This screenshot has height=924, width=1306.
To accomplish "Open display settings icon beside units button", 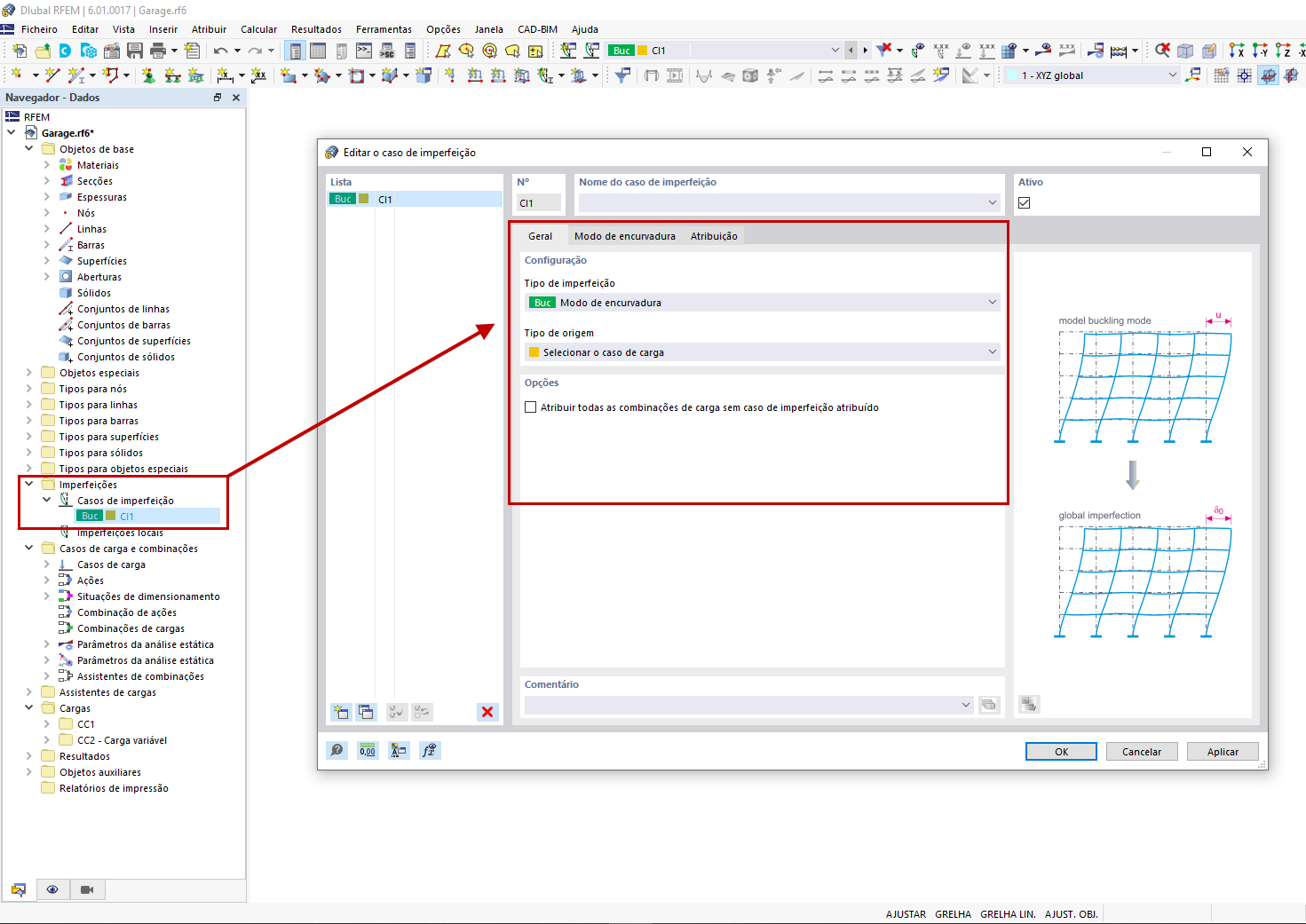I will (399, 750).
